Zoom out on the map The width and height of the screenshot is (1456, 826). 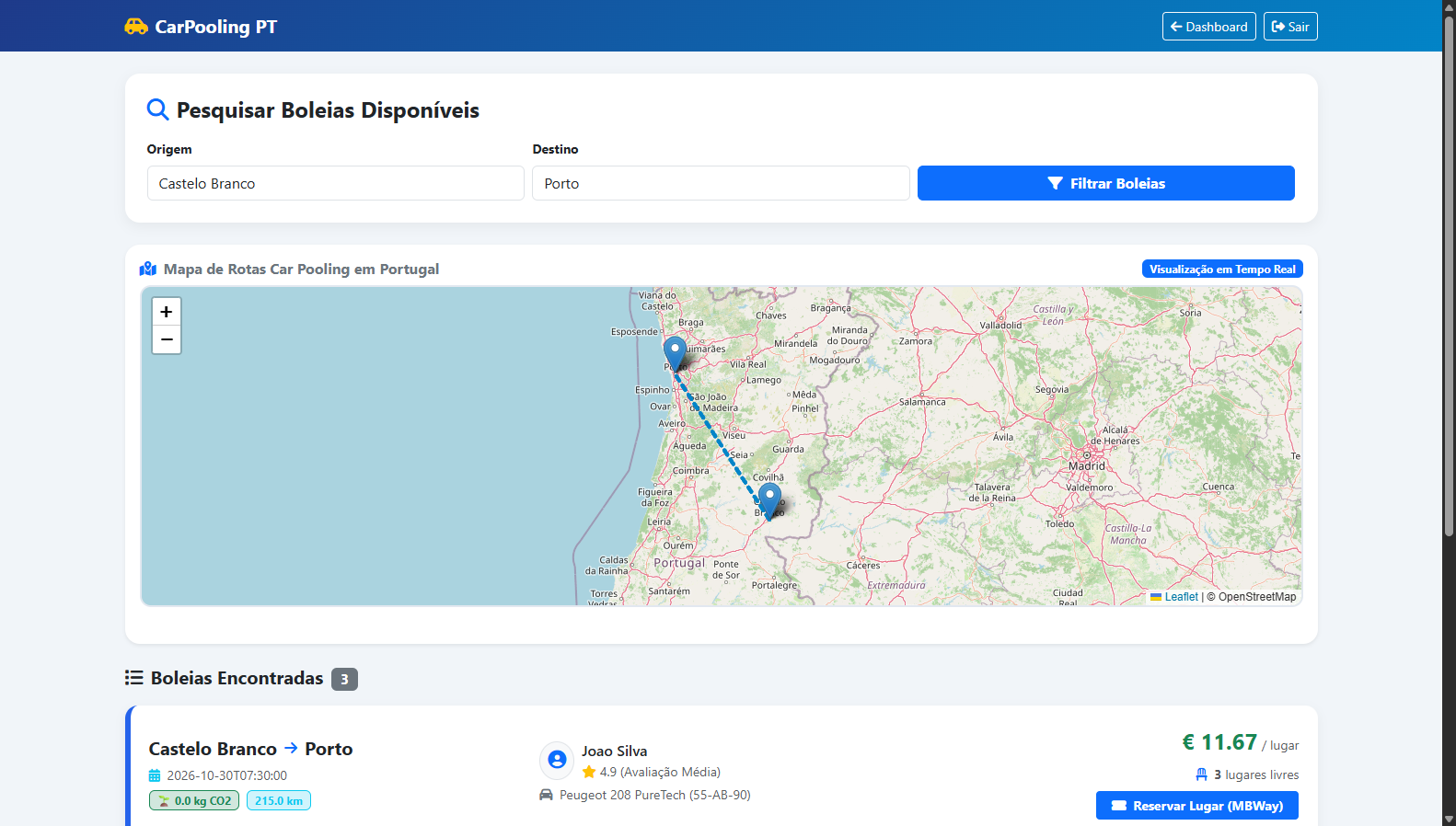pyautogui.click(x=167, y=339)
